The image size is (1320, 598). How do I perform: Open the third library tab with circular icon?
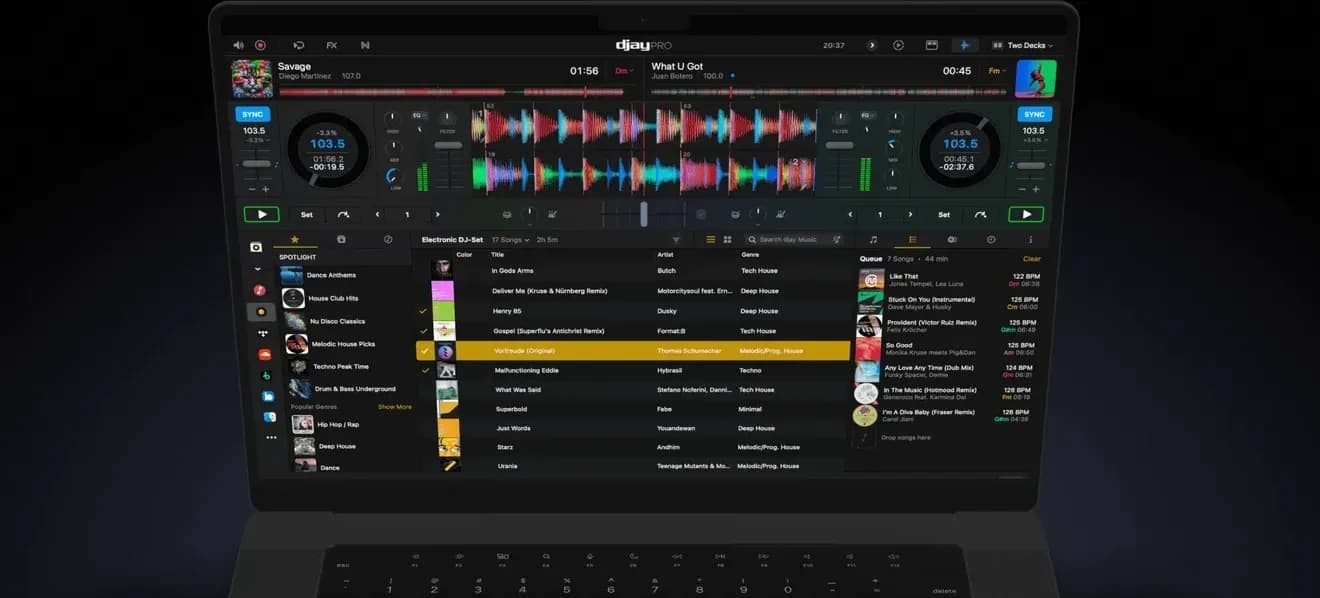pos(388,240)
